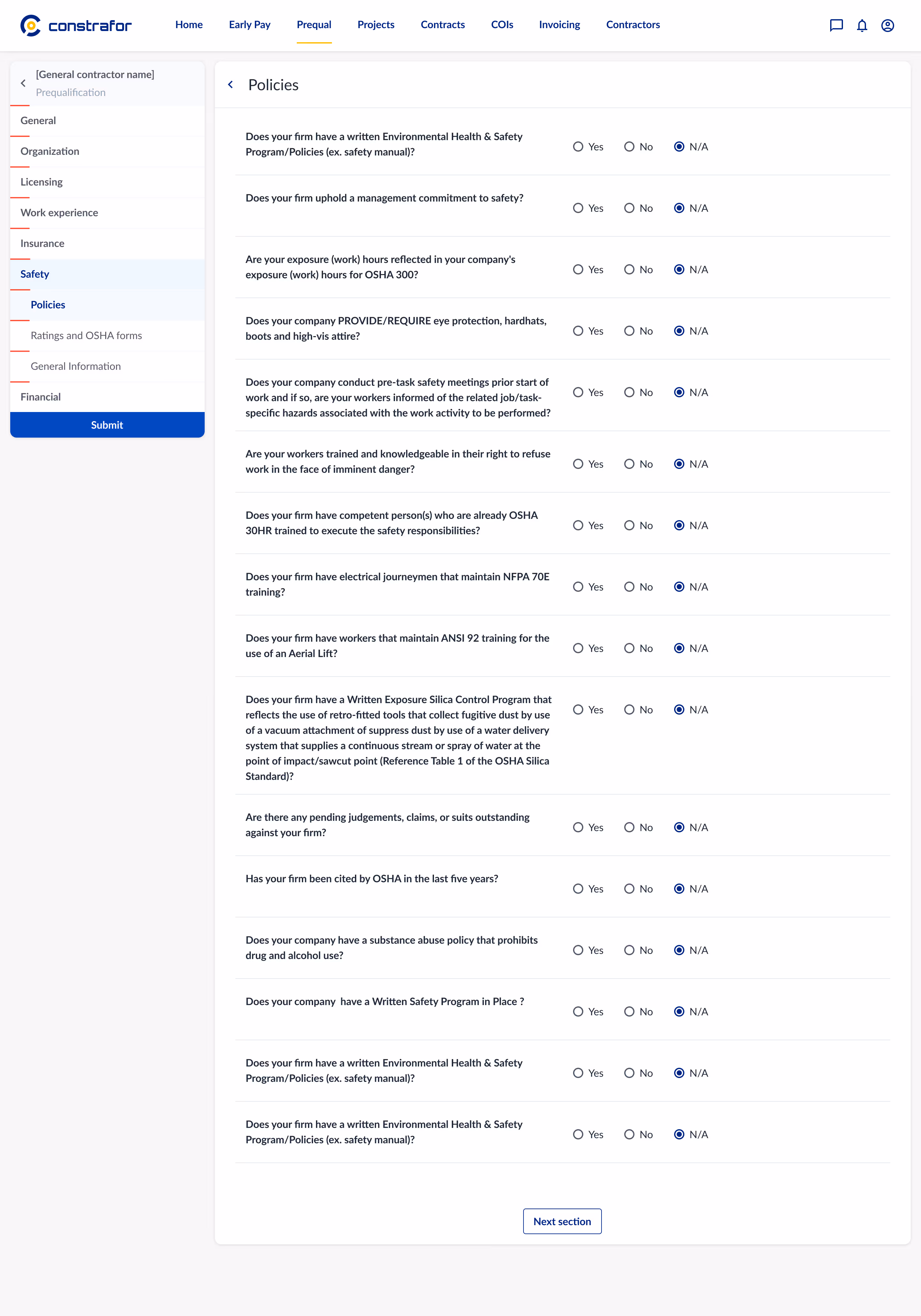Open the notifications bell icon
Viewport: 921px width, 1316px height.
(x=862, y=25)
